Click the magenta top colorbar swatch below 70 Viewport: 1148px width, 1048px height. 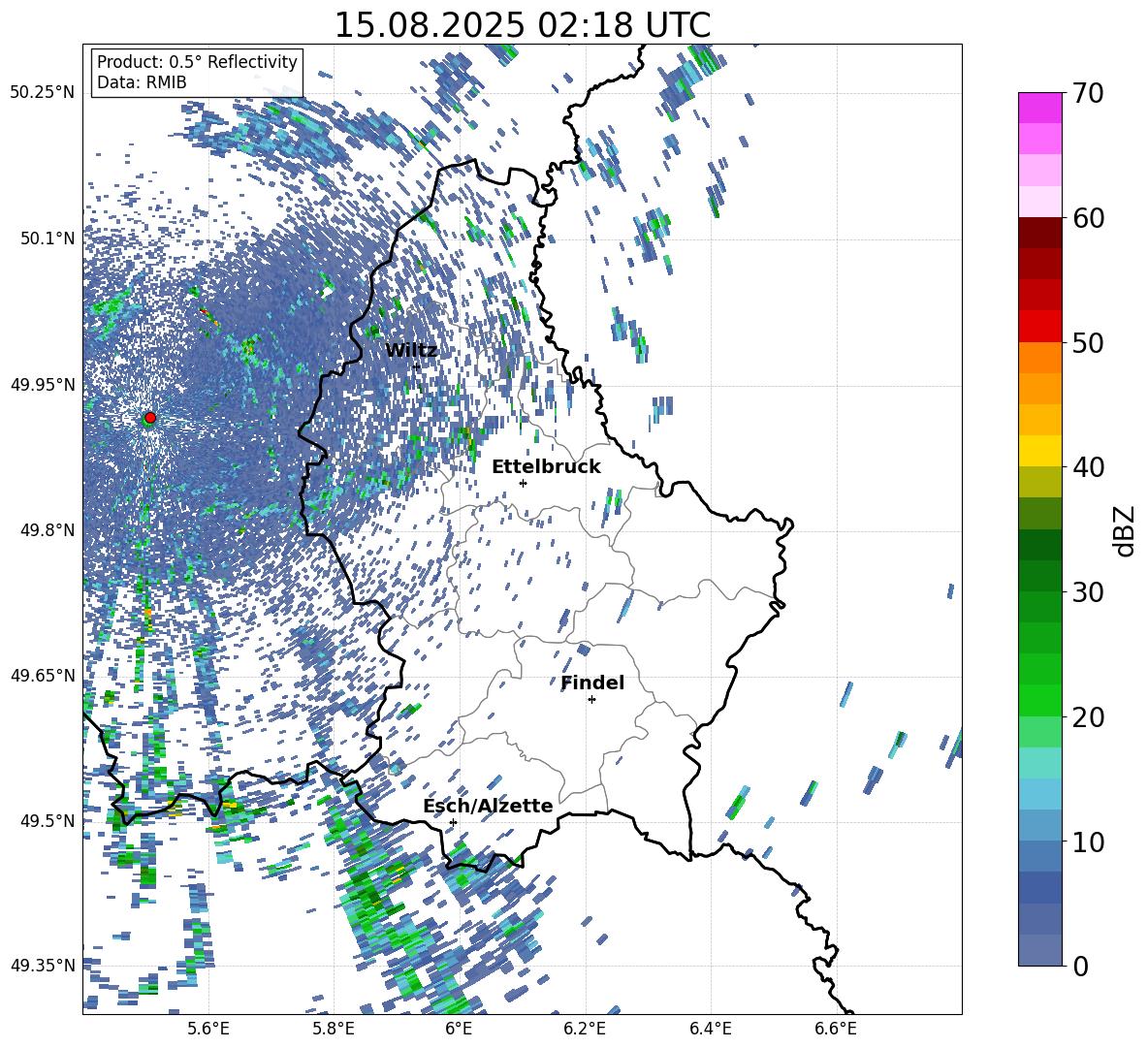(1039, 108)
